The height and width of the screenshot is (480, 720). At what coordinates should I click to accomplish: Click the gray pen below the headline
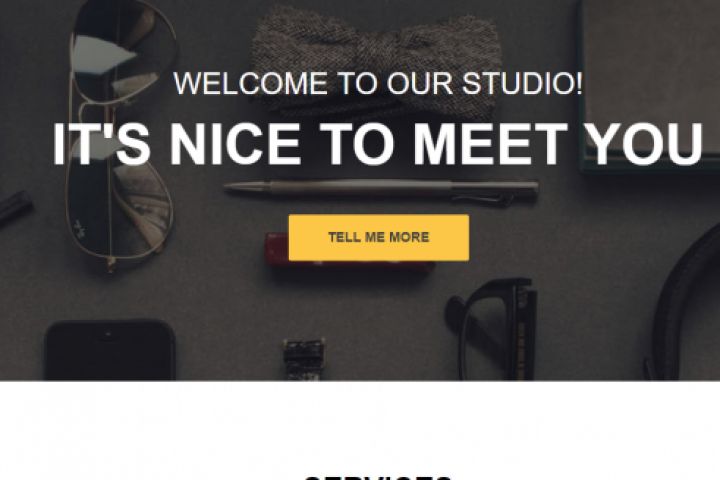[x=381, y=191]
